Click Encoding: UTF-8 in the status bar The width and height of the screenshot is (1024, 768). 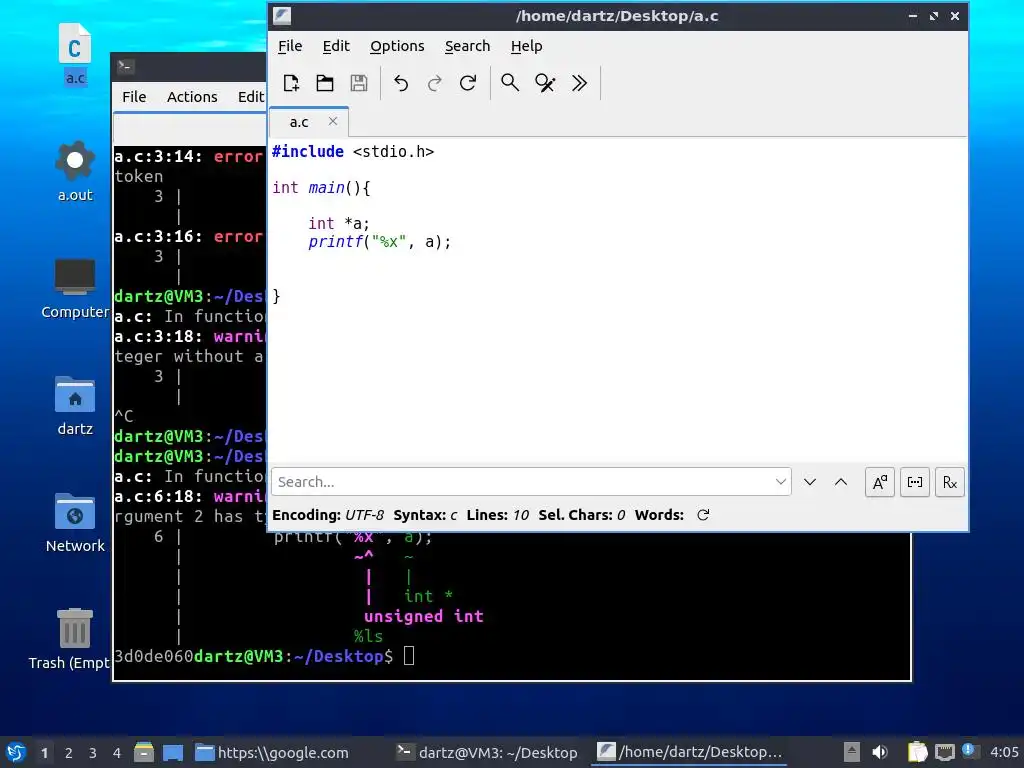(x=328, y=515)
